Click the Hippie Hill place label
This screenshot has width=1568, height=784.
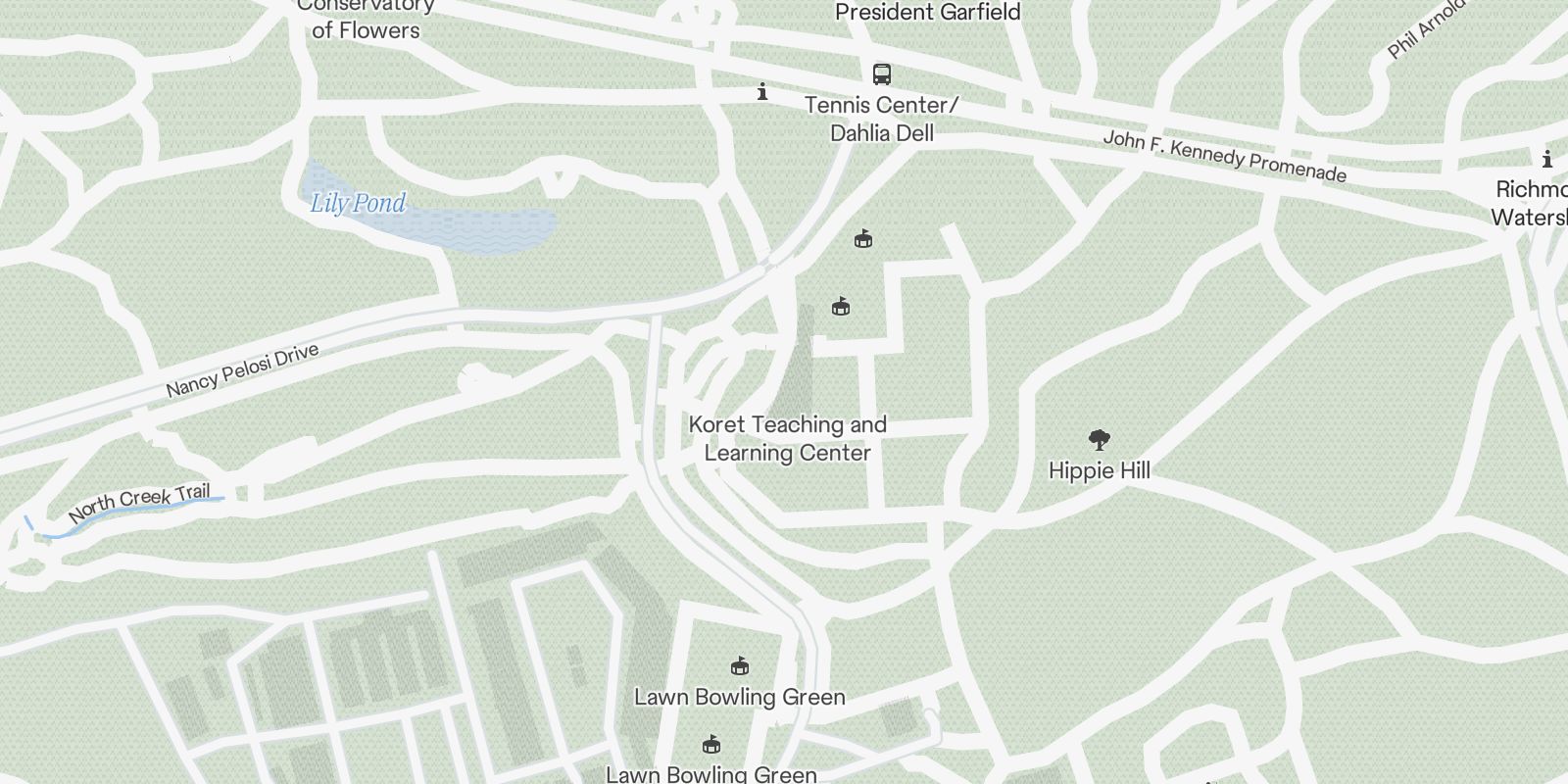point(1100,470)
